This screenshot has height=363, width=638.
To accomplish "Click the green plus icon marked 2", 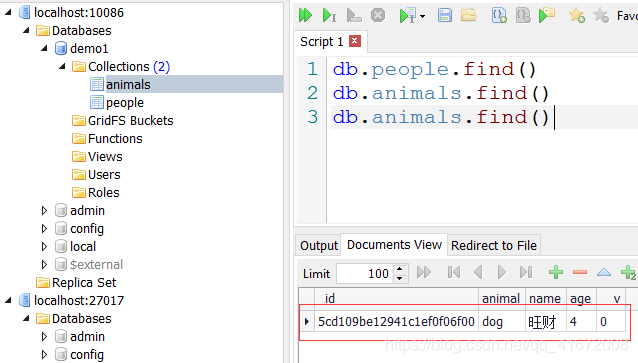I will (x=628, y=272).
